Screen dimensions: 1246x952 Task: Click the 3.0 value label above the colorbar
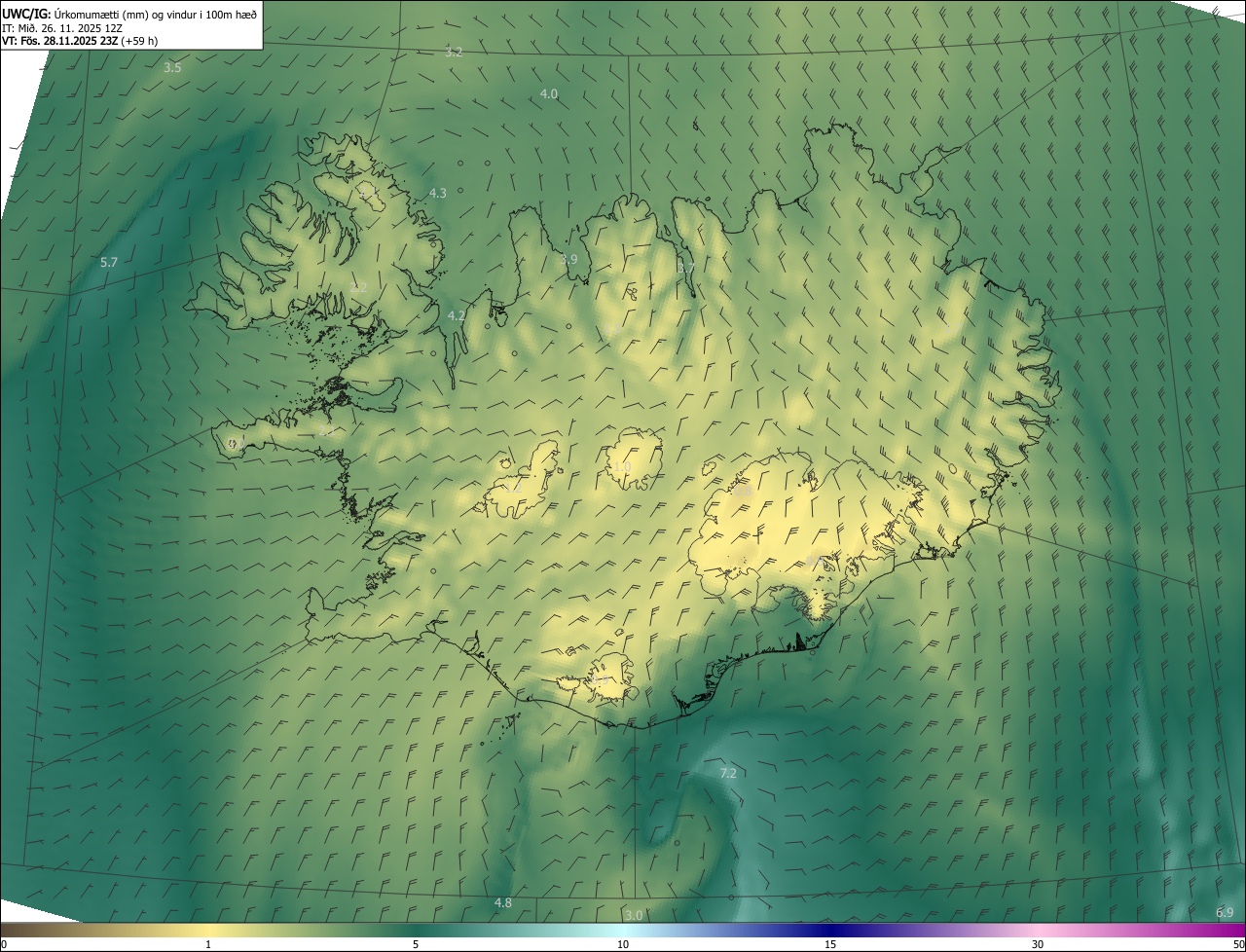pyautogui.click(x=634, y=915)
